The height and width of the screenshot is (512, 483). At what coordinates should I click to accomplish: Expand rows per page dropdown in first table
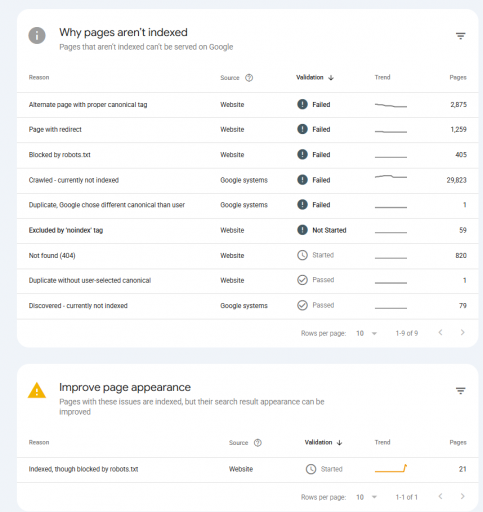click(x=367, y=333)
